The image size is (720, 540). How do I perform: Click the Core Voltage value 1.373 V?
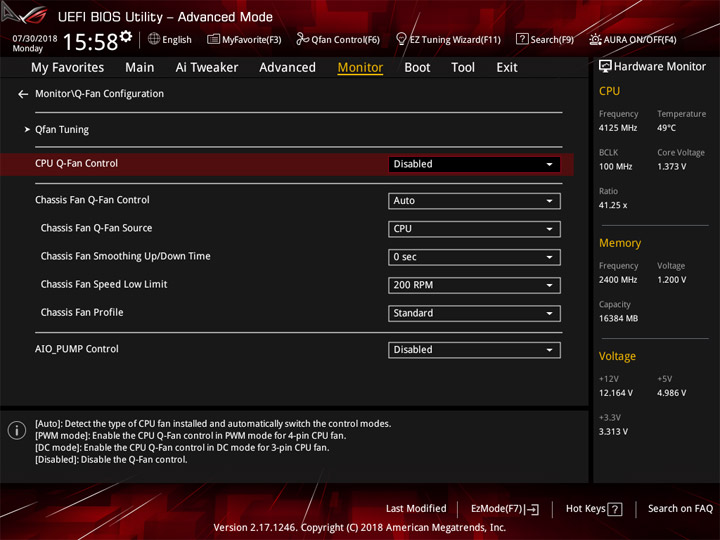(671, 167)
